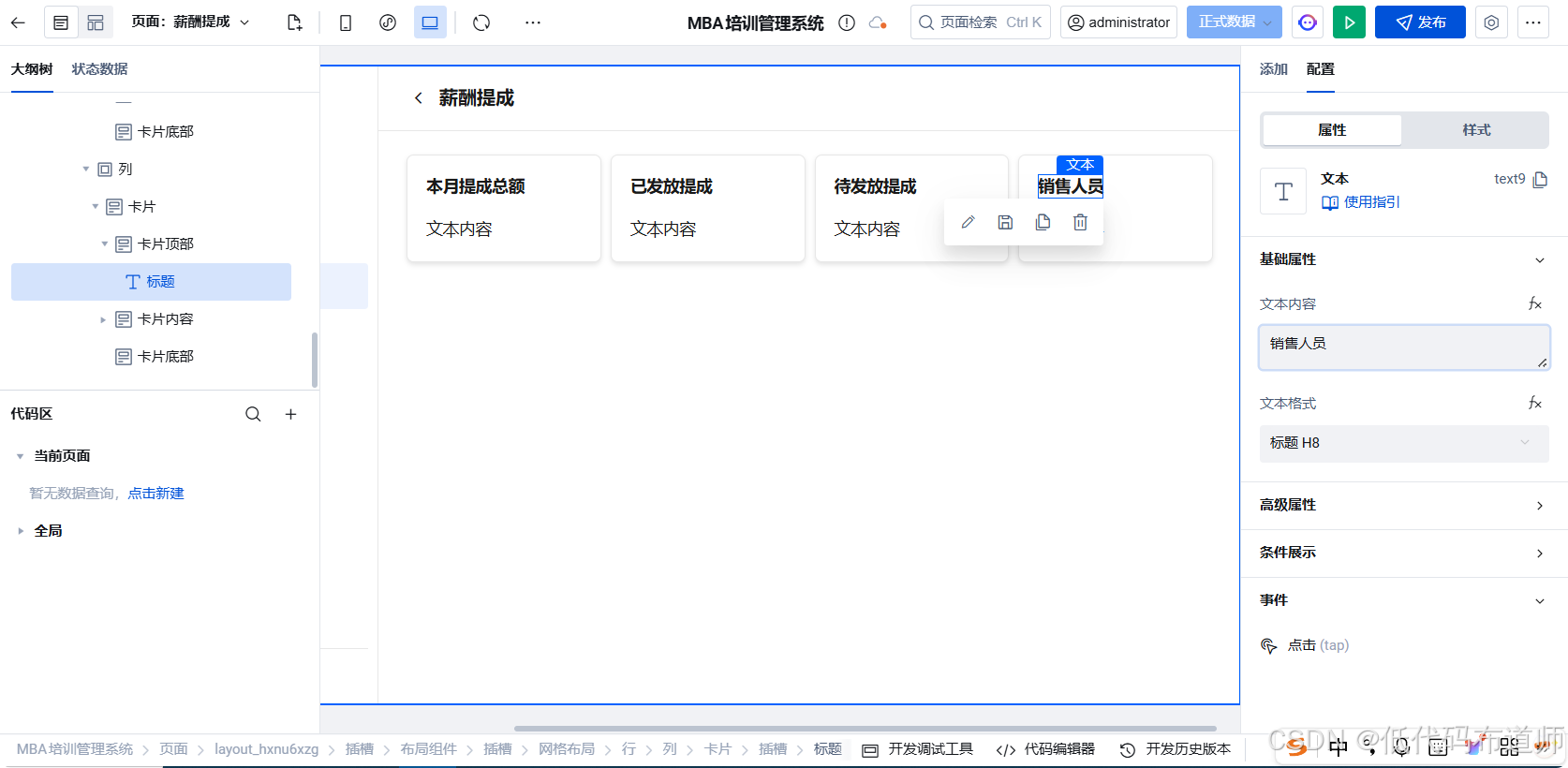Click the copy component icon
Screen dimensions: 1568x768
pos(1043,222)
